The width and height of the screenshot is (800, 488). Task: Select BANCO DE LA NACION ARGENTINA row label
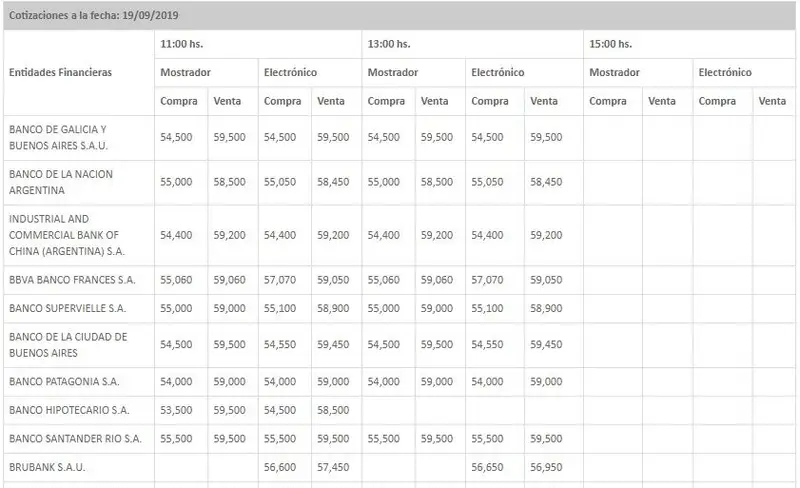pyautogui.click(x=60, y=182)
